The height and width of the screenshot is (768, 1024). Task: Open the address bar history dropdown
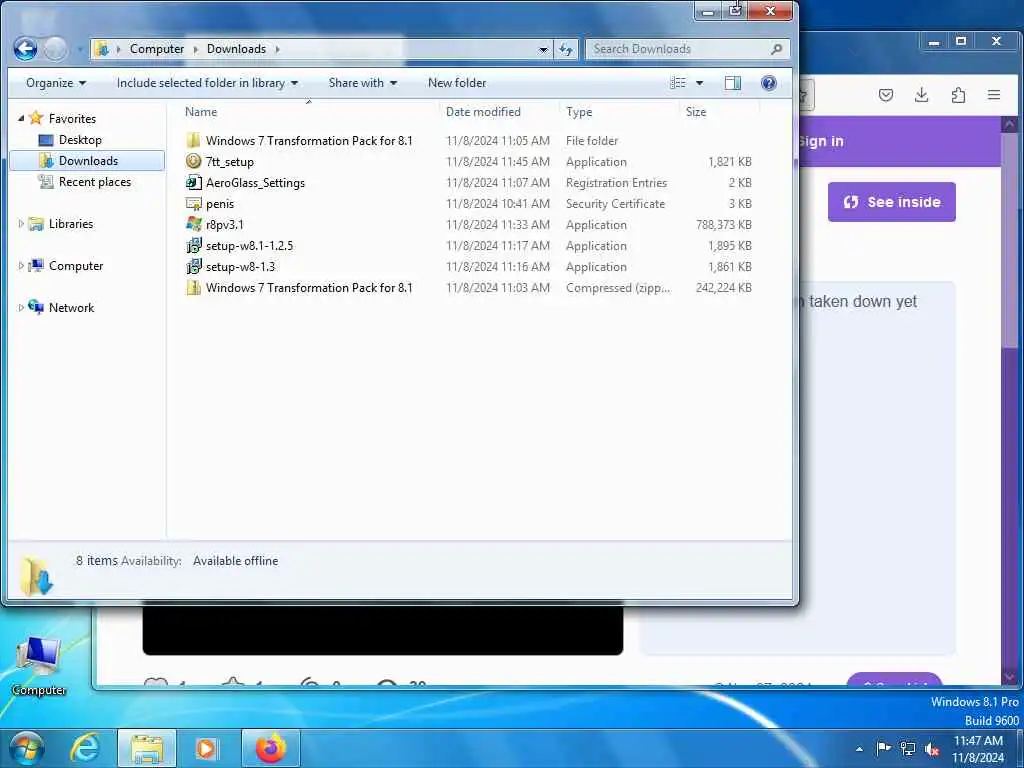pos(543,50)
